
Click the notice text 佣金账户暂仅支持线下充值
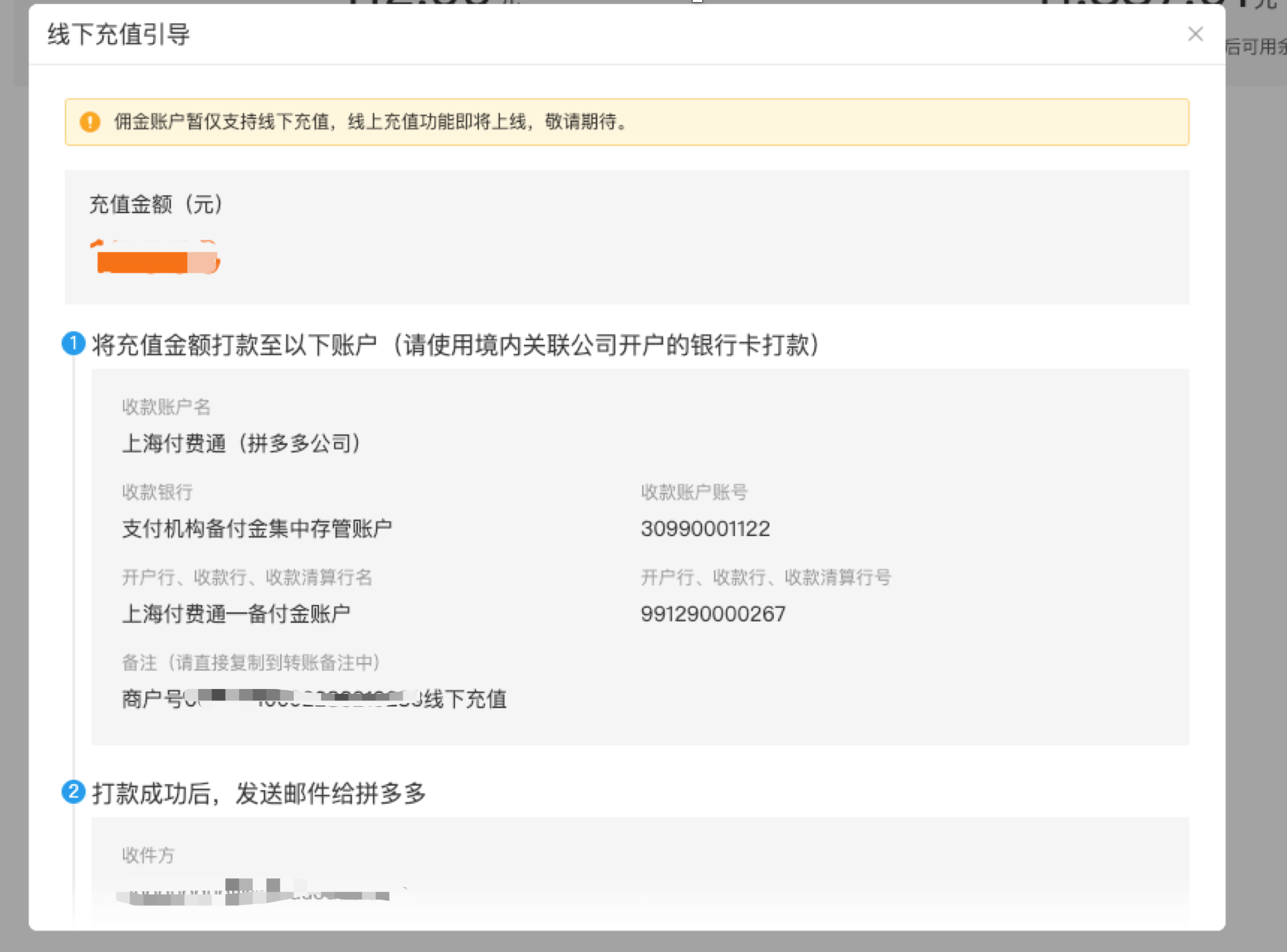click(x=221, y=122)
